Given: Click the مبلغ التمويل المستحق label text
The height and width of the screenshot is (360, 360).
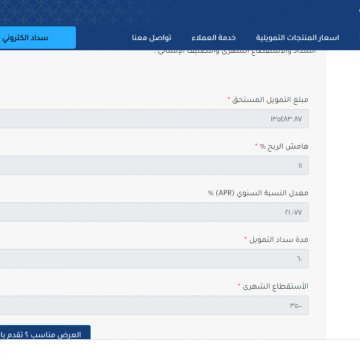Looking at the screenshot, I should click(x=270, y=100).
